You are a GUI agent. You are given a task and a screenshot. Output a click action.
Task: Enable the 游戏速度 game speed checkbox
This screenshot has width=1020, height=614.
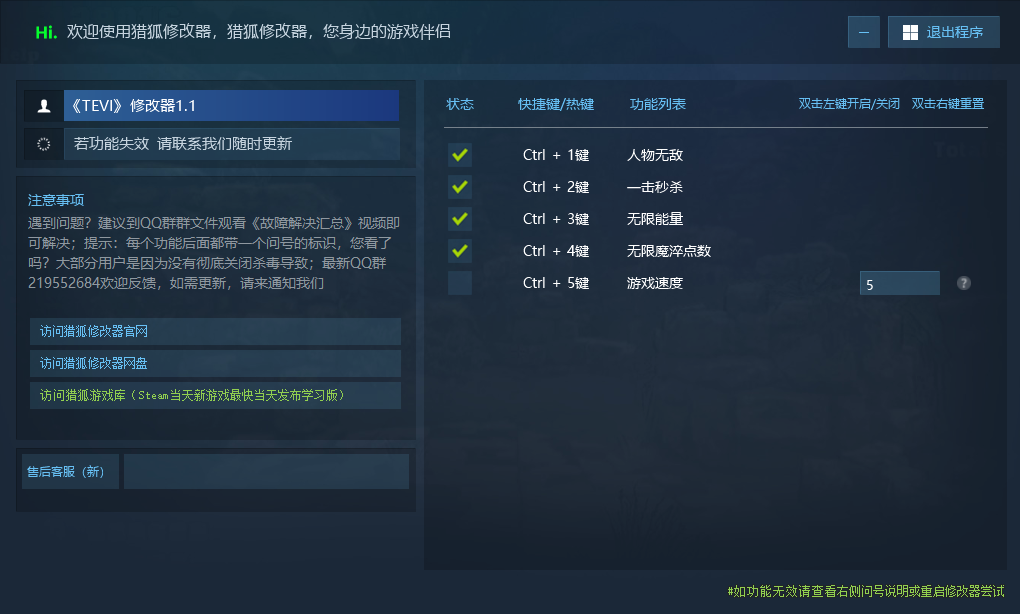[x=460, y=283]
